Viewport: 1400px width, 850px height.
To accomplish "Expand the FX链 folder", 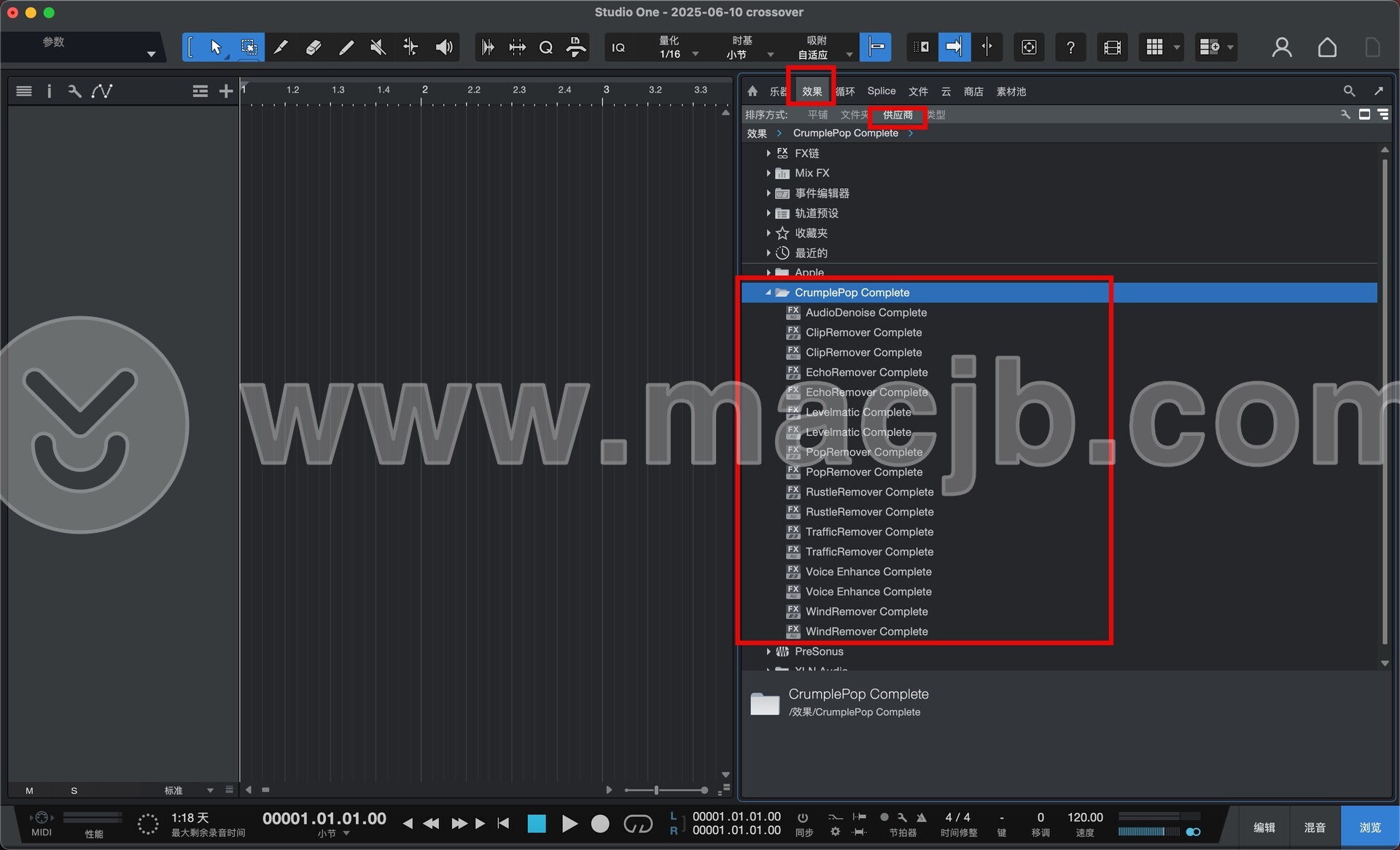I will pos(769,153).
